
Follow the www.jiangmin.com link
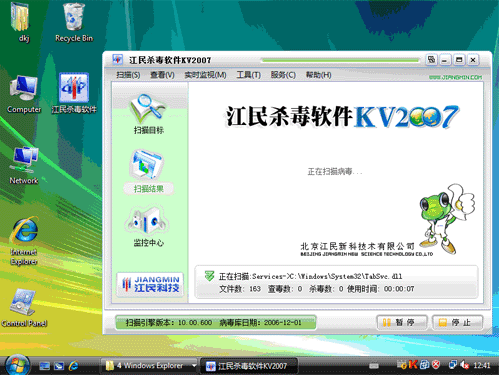pyautogui.click(x=455, y=77)
